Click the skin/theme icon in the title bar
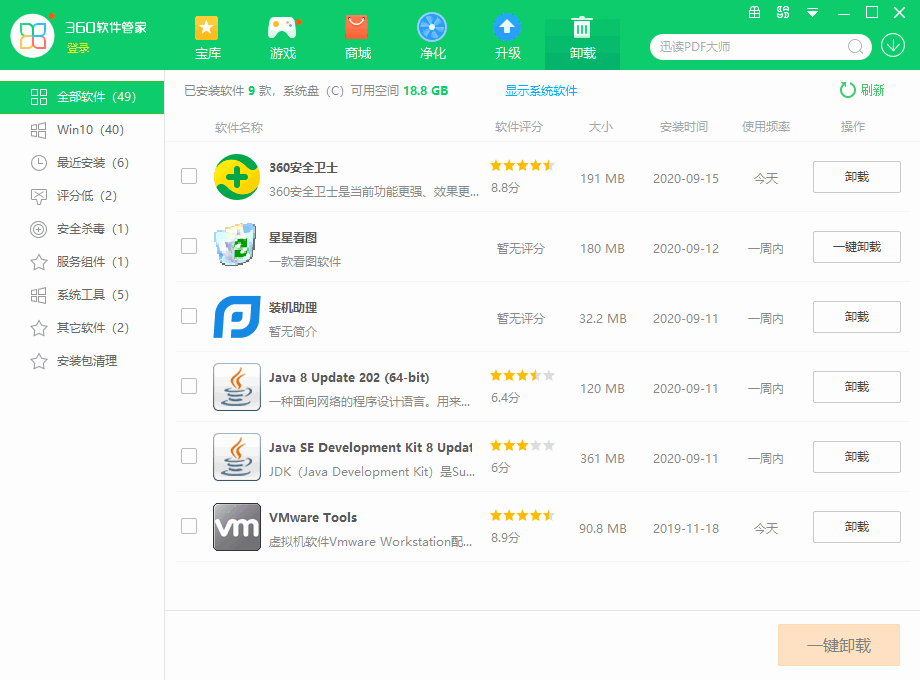This screenshot has height=680, width=920. [x=785, y=14]
